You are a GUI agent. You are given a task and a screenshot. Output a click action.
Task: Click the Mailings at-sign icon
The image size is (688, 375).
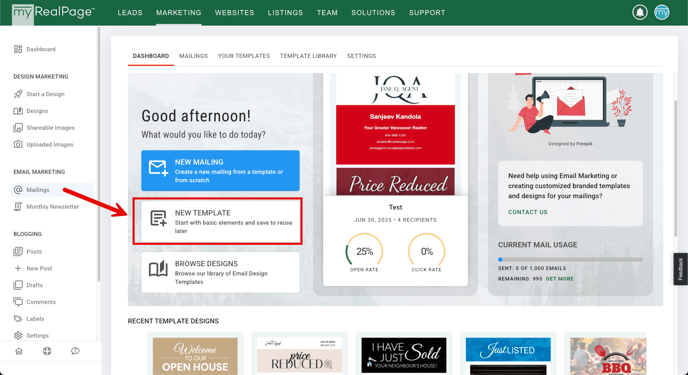point(18,190)
